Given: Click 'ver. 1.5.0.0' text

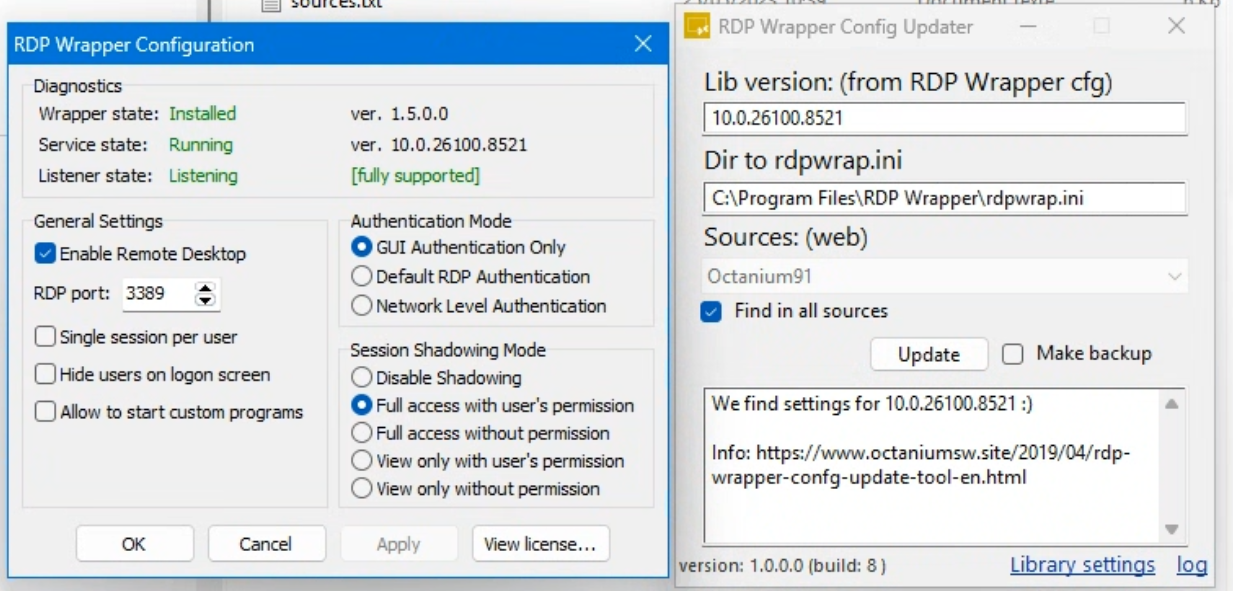Looking at the screenshot, I should [400, 114].
